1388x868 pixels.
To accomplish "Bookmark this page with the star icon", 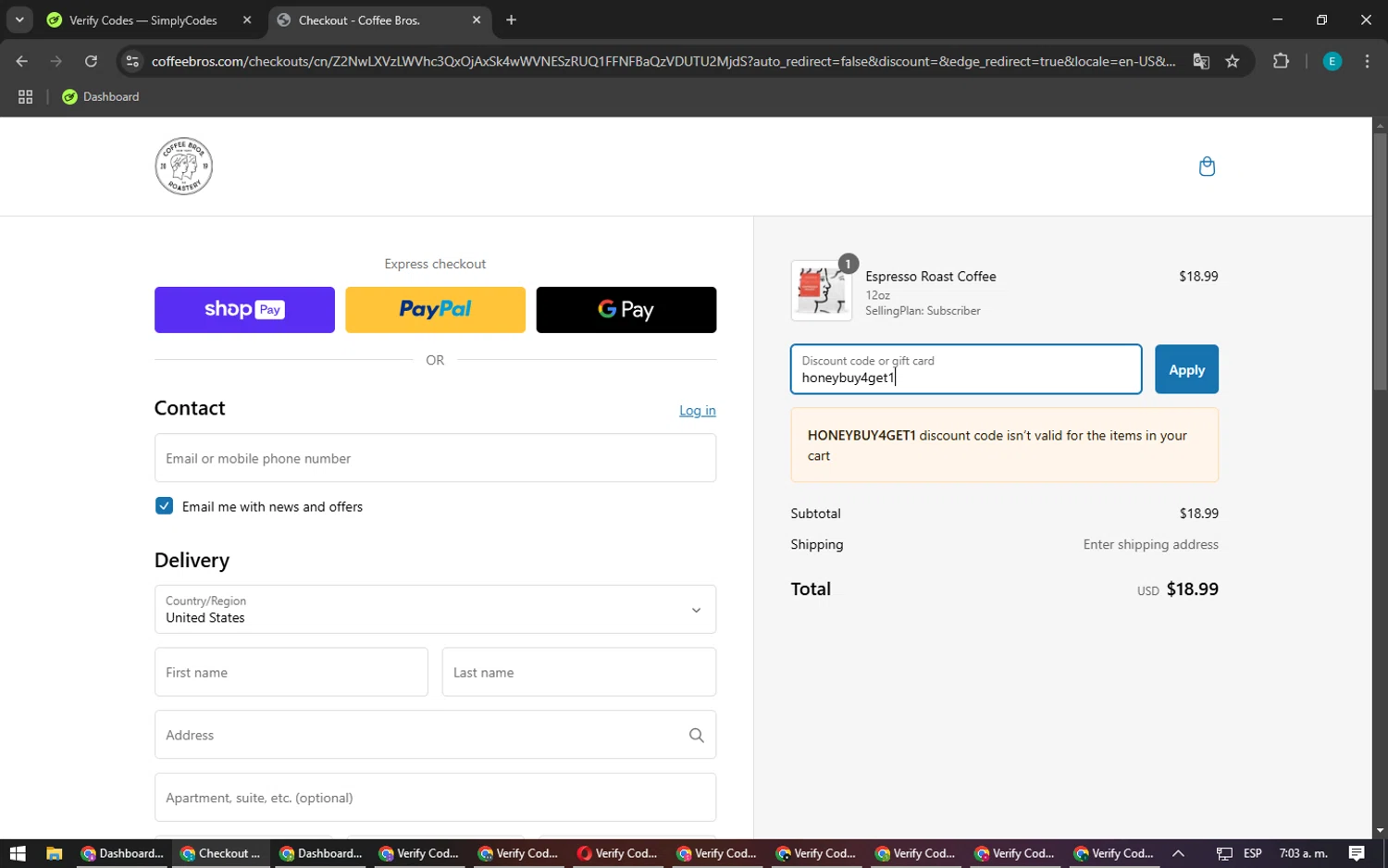I will [x=1233, y=61].
